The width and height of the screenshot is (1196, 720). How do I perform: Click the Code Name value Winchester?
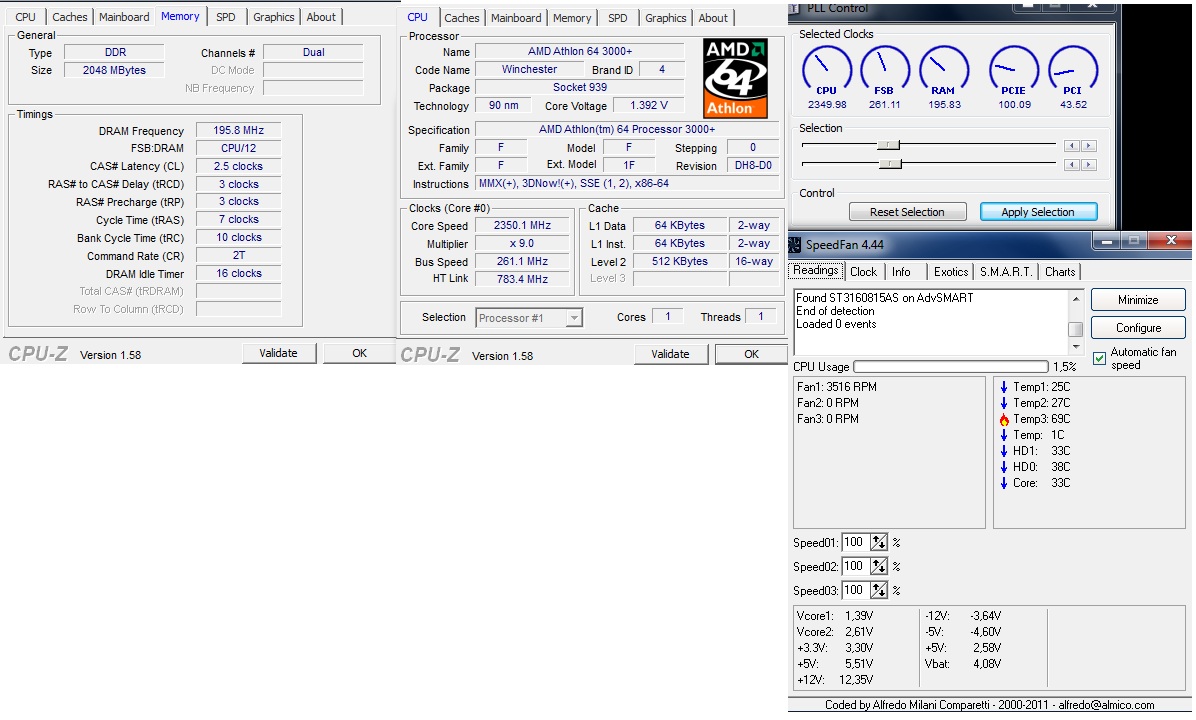[529, 69]
